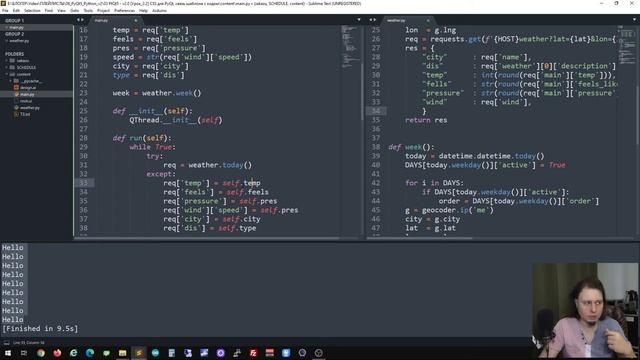The width and height of the screenshot is (640, 360).
Task: Open Calculator from taskbar
Action: click(x=171, y=353)
